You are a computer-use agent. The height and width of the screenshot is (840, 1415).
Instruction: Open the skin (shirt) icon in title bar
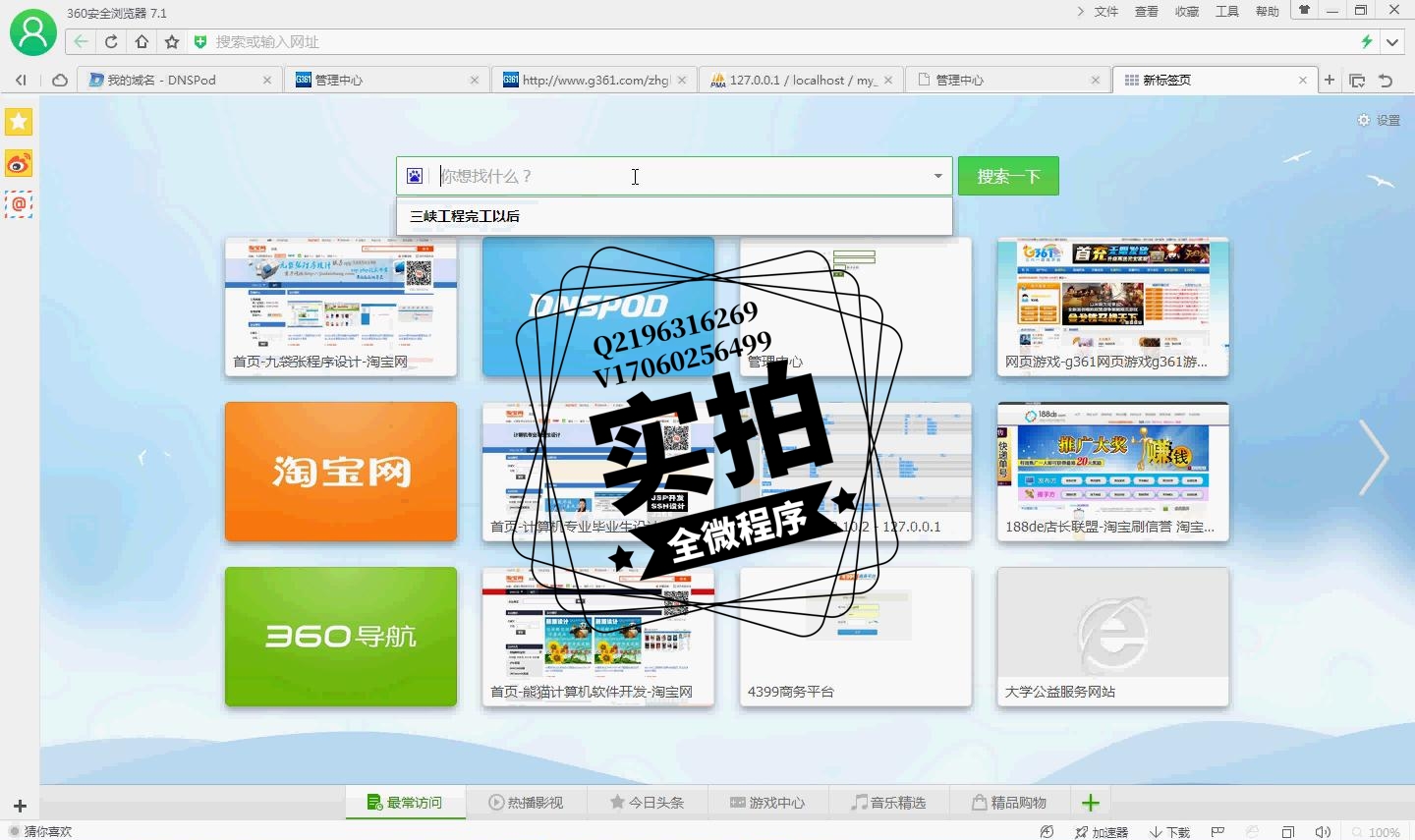(x=1304, y=11)
